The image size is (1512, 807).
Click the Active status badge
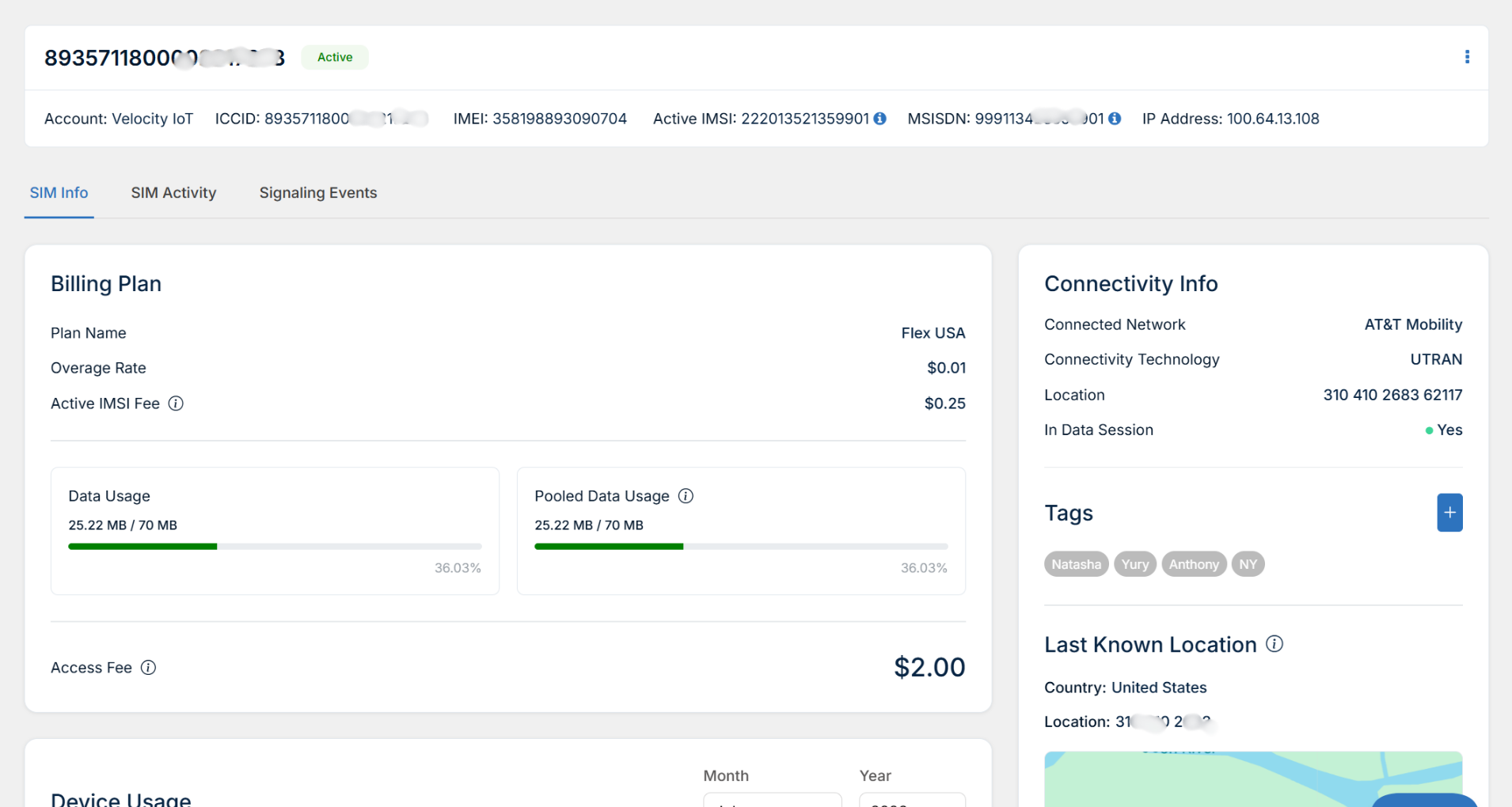tap(335, 57)
